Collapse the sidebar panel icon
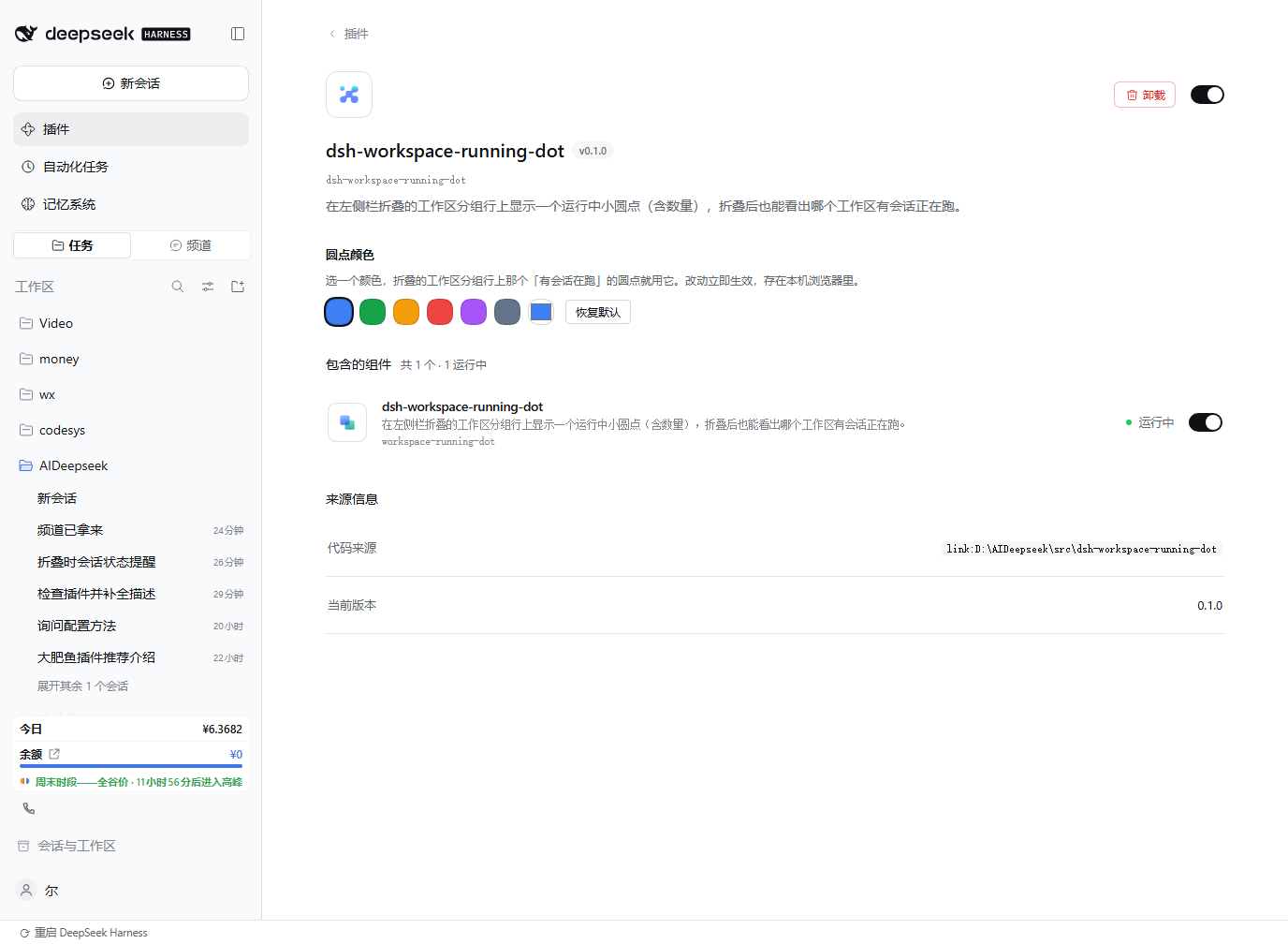Screen dimensions: 1288x944 point(238,34)
